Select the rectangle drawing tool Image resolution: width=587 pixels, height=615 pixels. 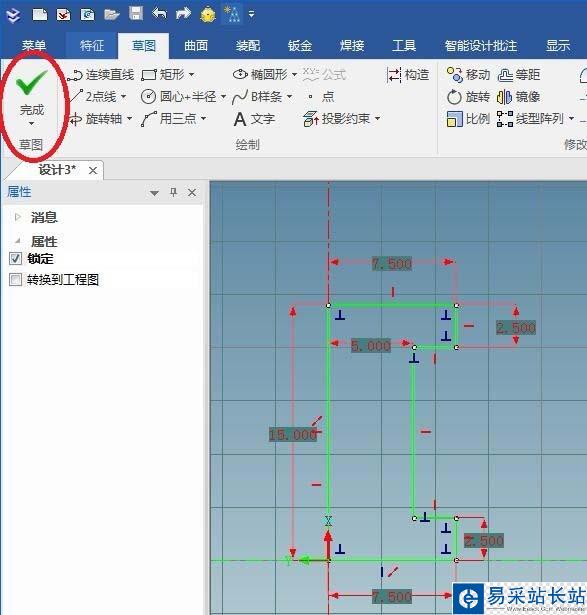163,74
